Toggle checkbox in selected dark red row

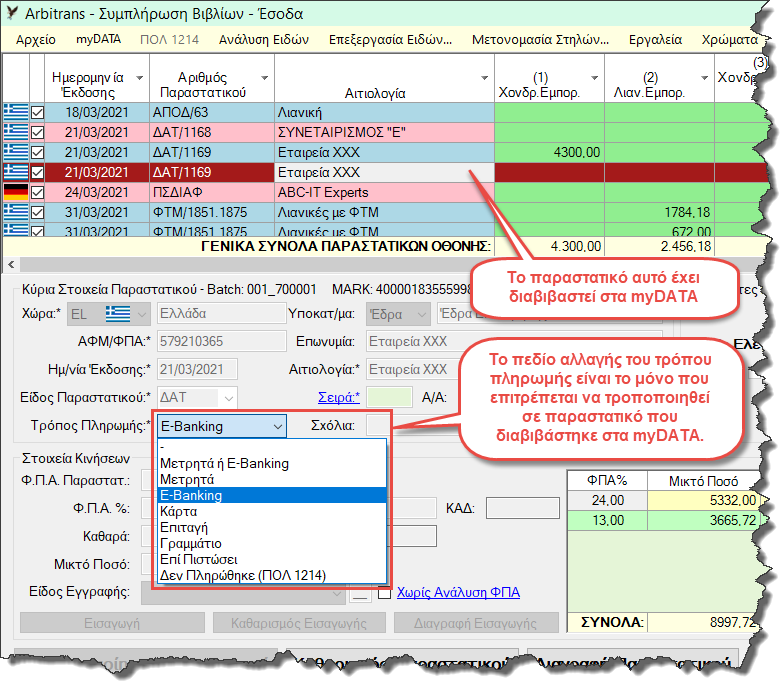point(37,173)
